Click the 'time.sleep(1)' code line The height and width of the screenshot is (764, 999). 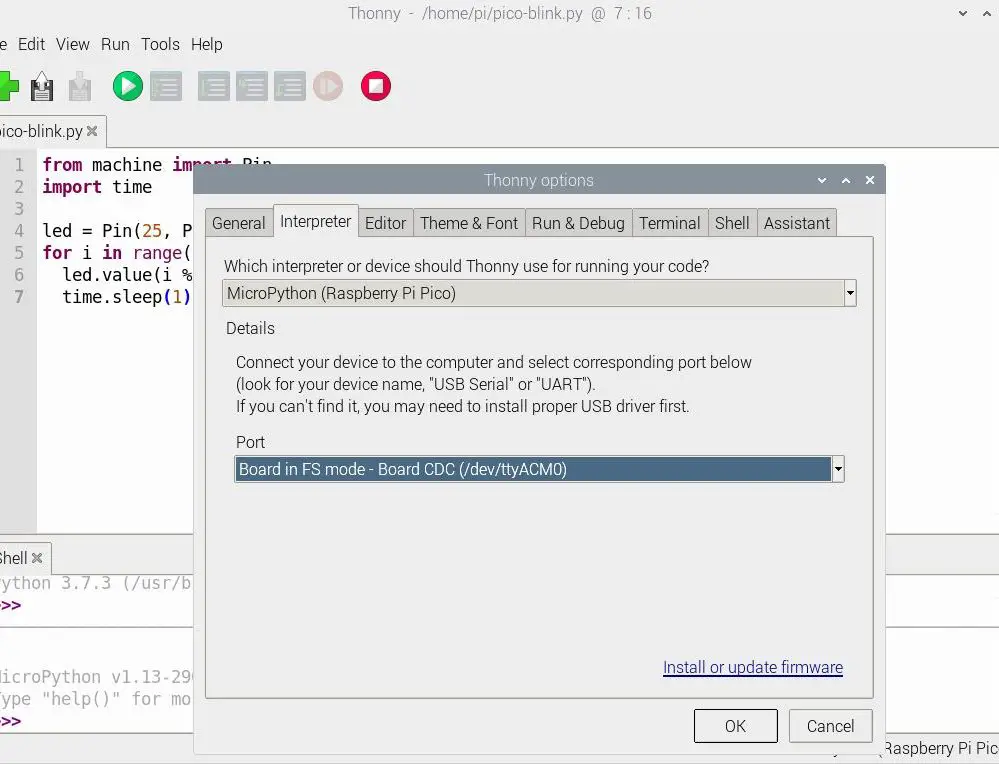tap(127, 297)
